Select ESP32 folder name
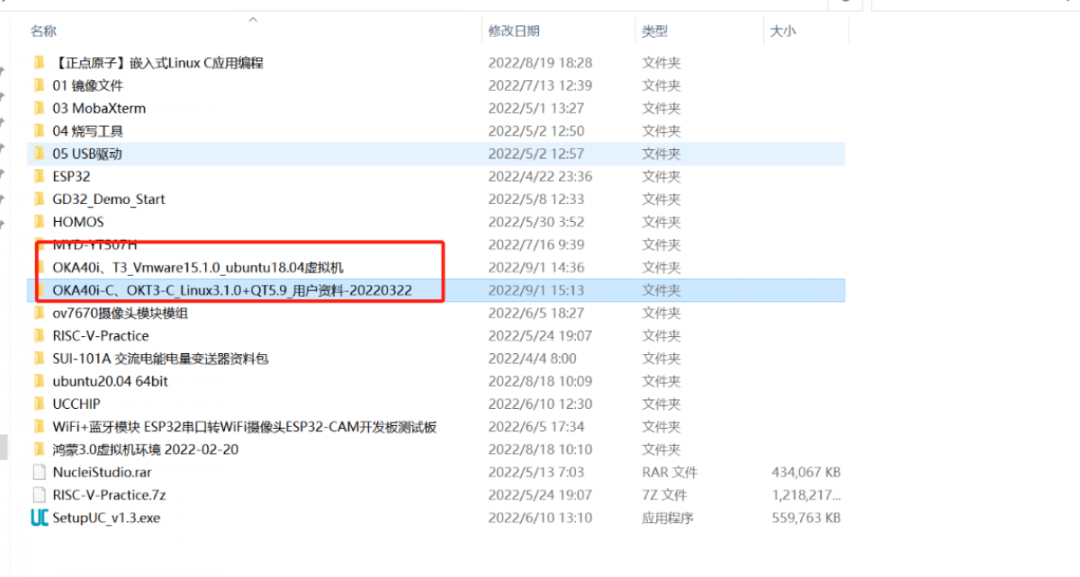 (x=71, y=176)
